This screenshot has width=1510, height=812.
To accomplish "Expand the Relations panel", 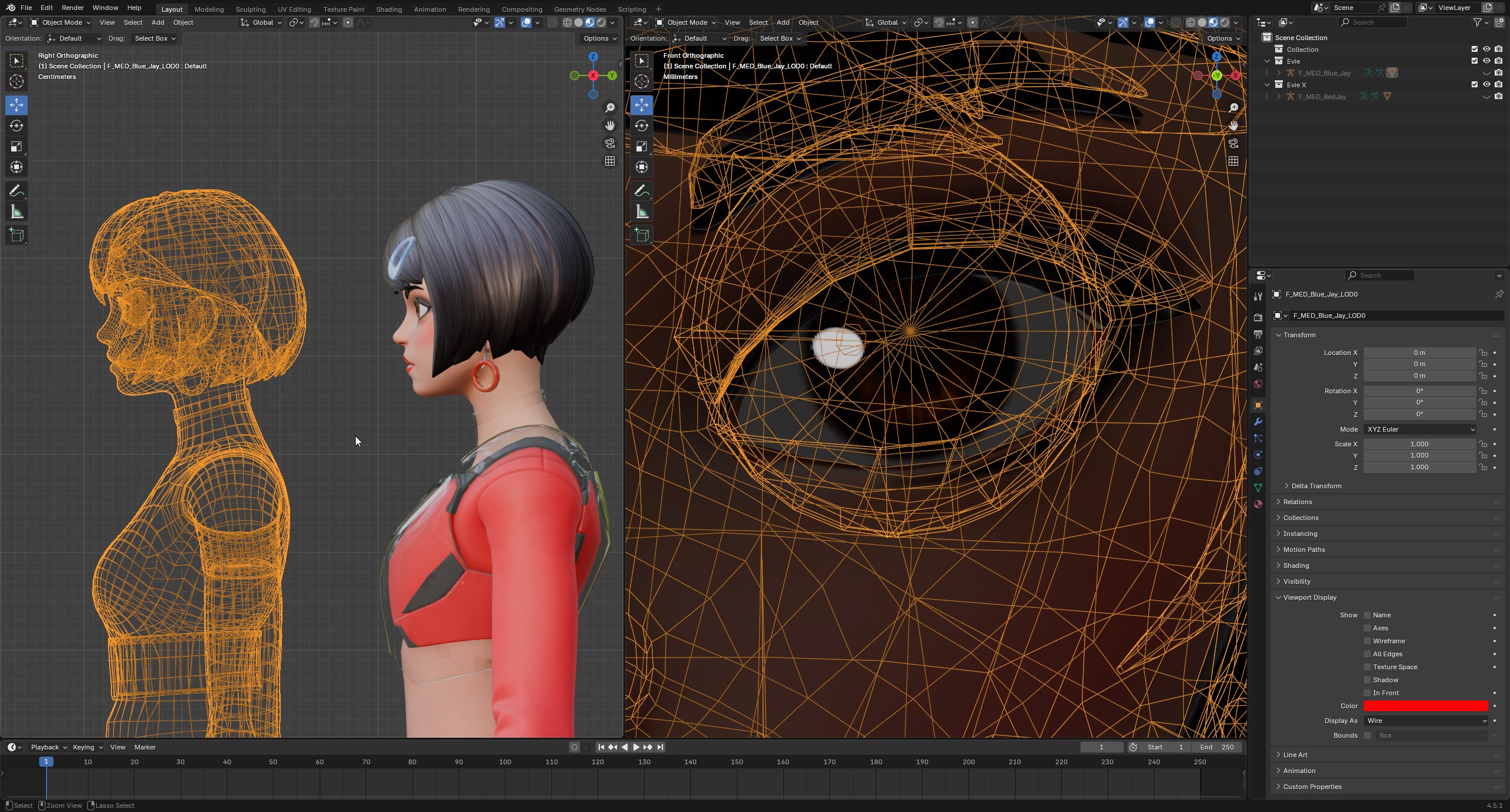I will (1298, 502).
